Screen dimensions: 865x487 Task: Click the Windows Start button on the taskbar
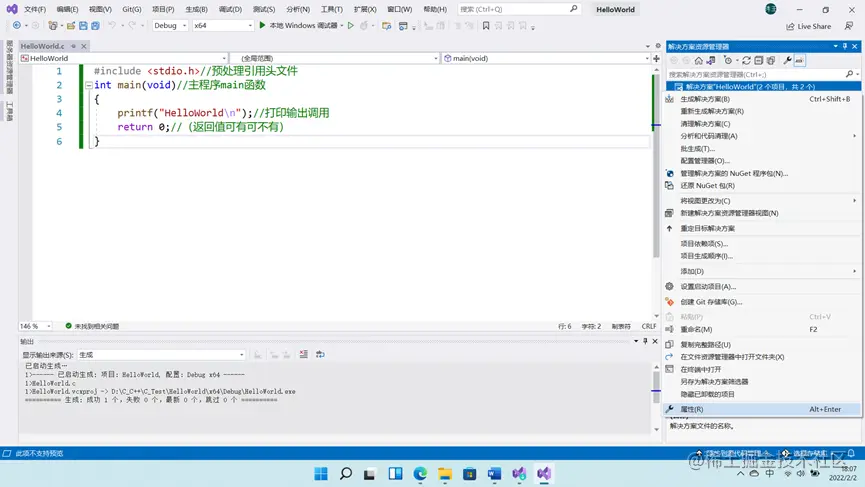321,473
